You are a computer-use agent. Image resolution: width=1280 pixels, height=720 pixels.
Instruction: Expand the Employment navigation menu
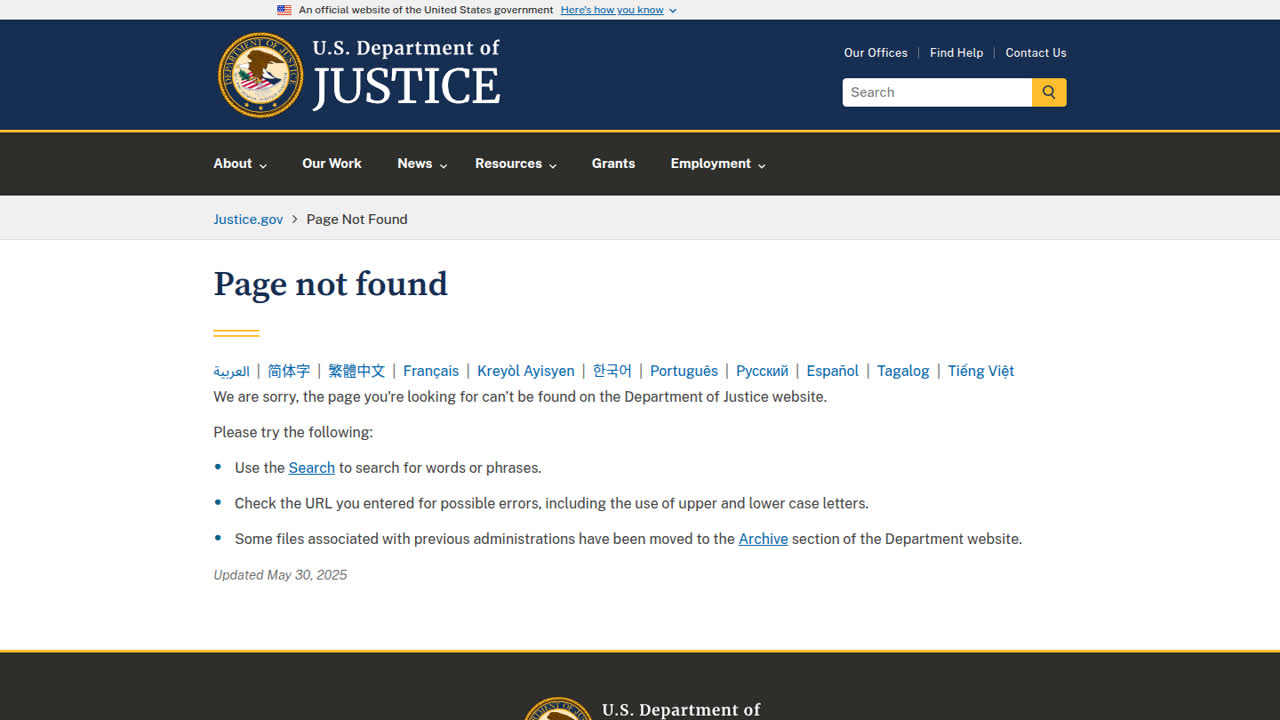[718, 164]
